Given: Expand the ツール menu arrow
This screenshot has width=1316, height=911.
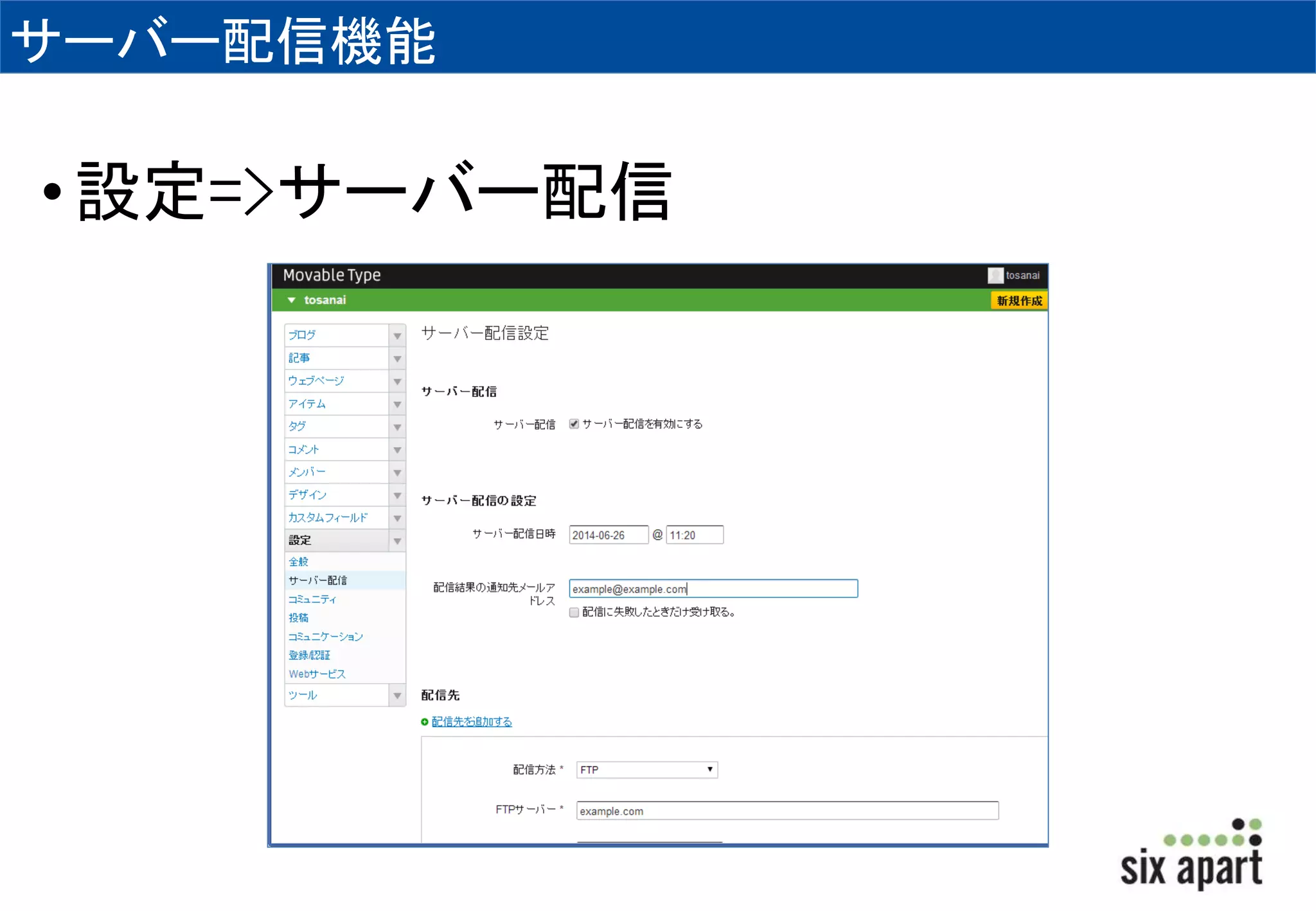Looking at the screenshot, I should click(397, 696).
